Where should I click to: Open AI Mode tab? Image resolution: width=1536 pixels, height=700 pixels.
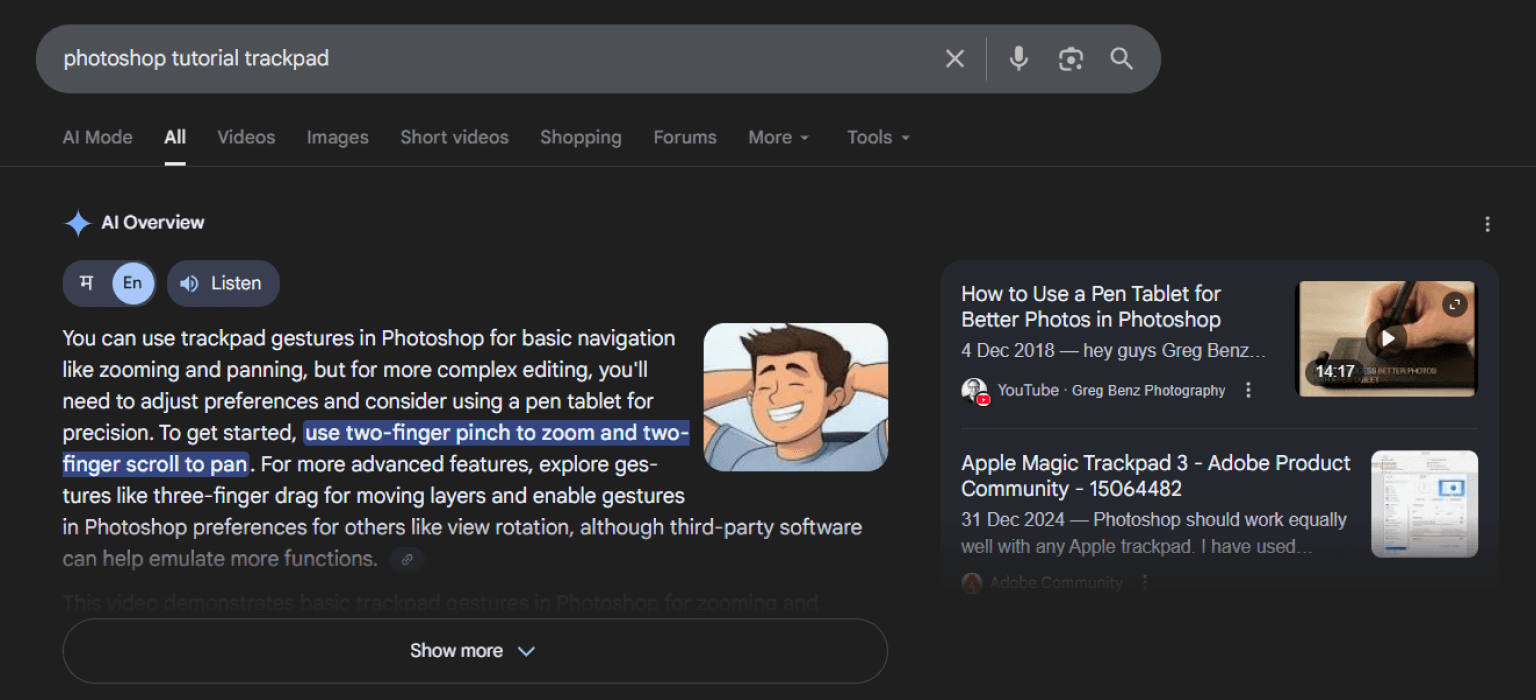click(x=97, y=137)
